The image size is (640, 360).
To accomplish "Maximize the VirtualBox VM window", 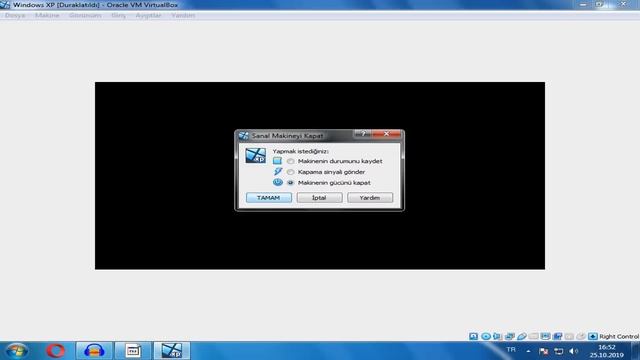I will click(599, 4).
